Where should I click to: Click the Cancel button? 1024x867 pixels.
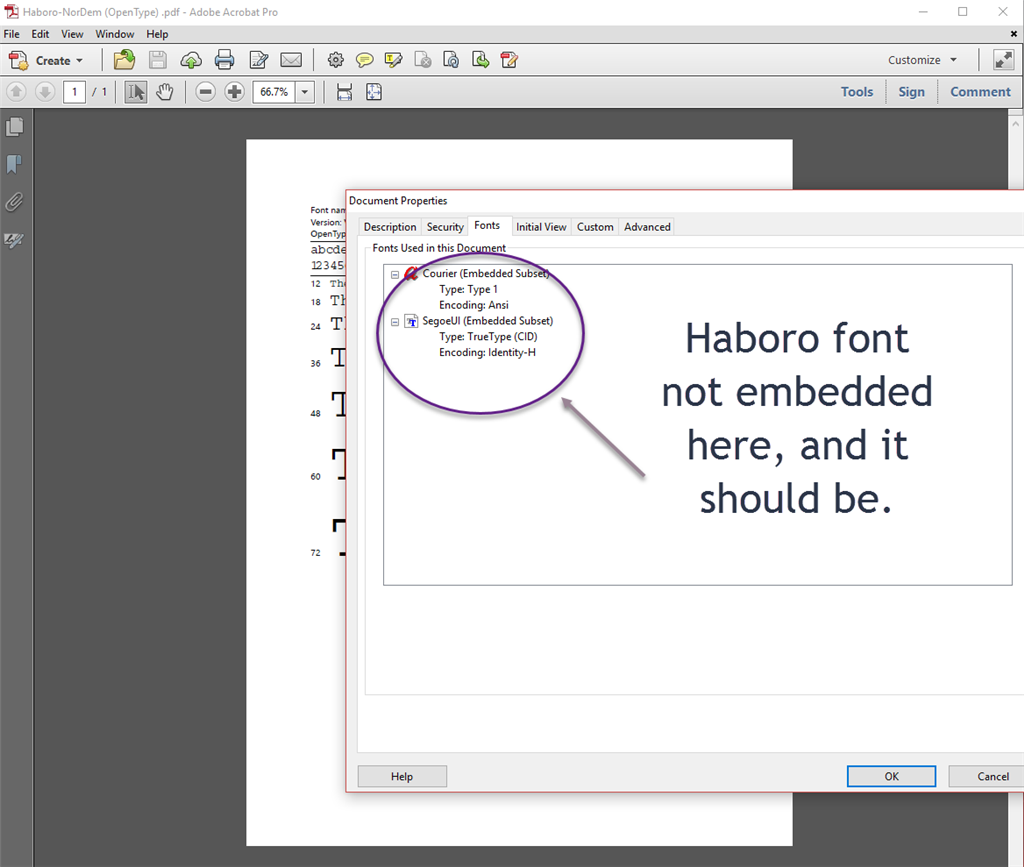(x=988, y=776)
